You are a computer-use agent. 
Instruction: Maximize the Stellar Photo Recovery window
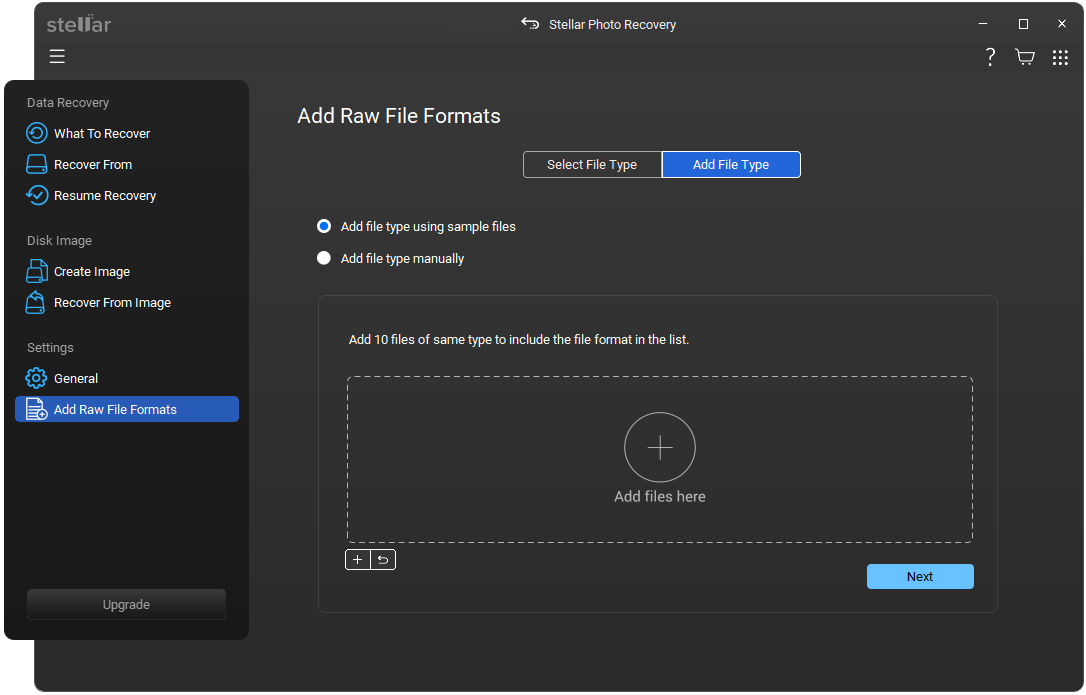pos(1023,24)
